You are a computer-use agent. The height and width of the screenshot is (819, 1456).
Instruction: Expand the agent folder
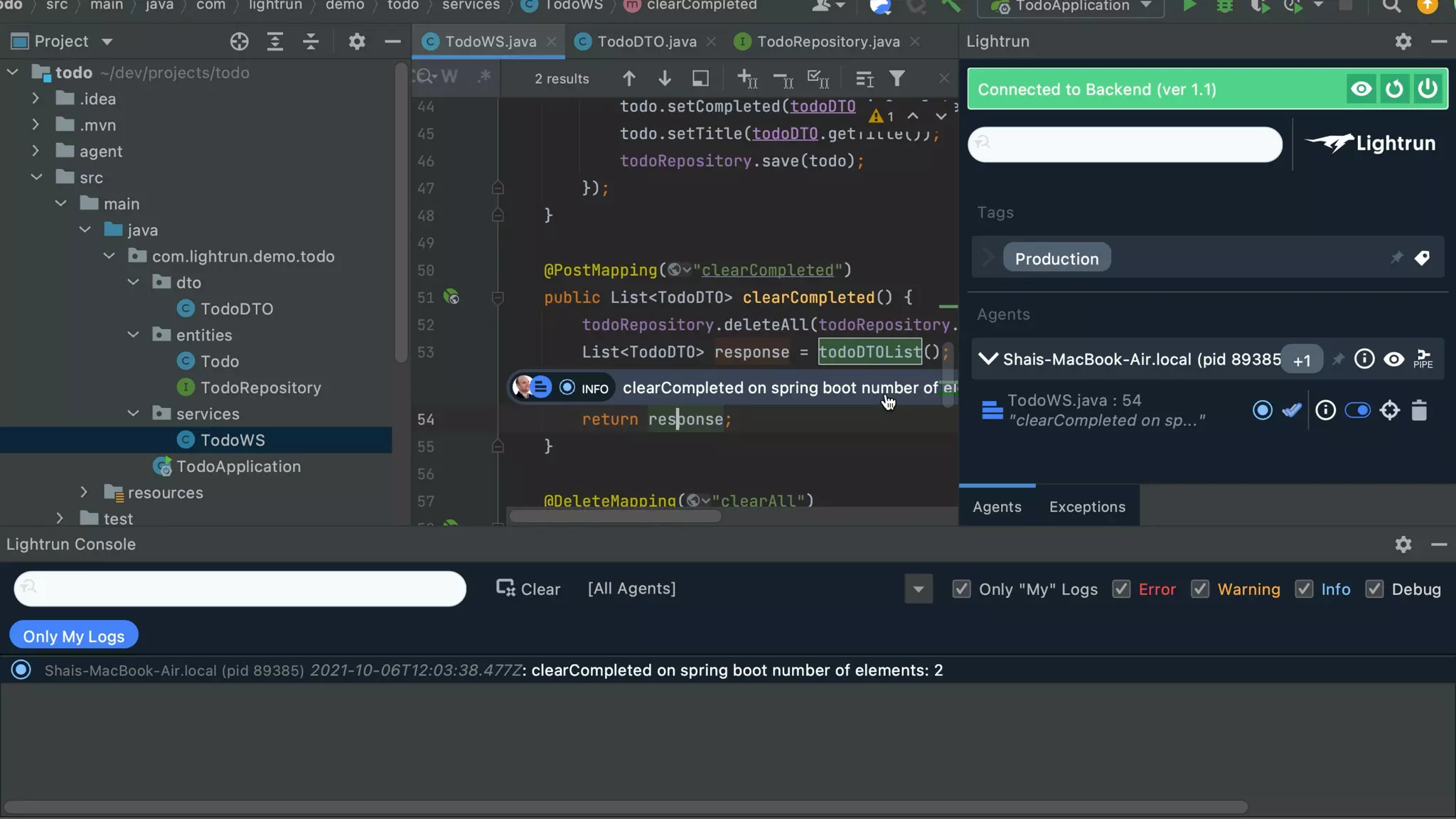coord(35,151)
